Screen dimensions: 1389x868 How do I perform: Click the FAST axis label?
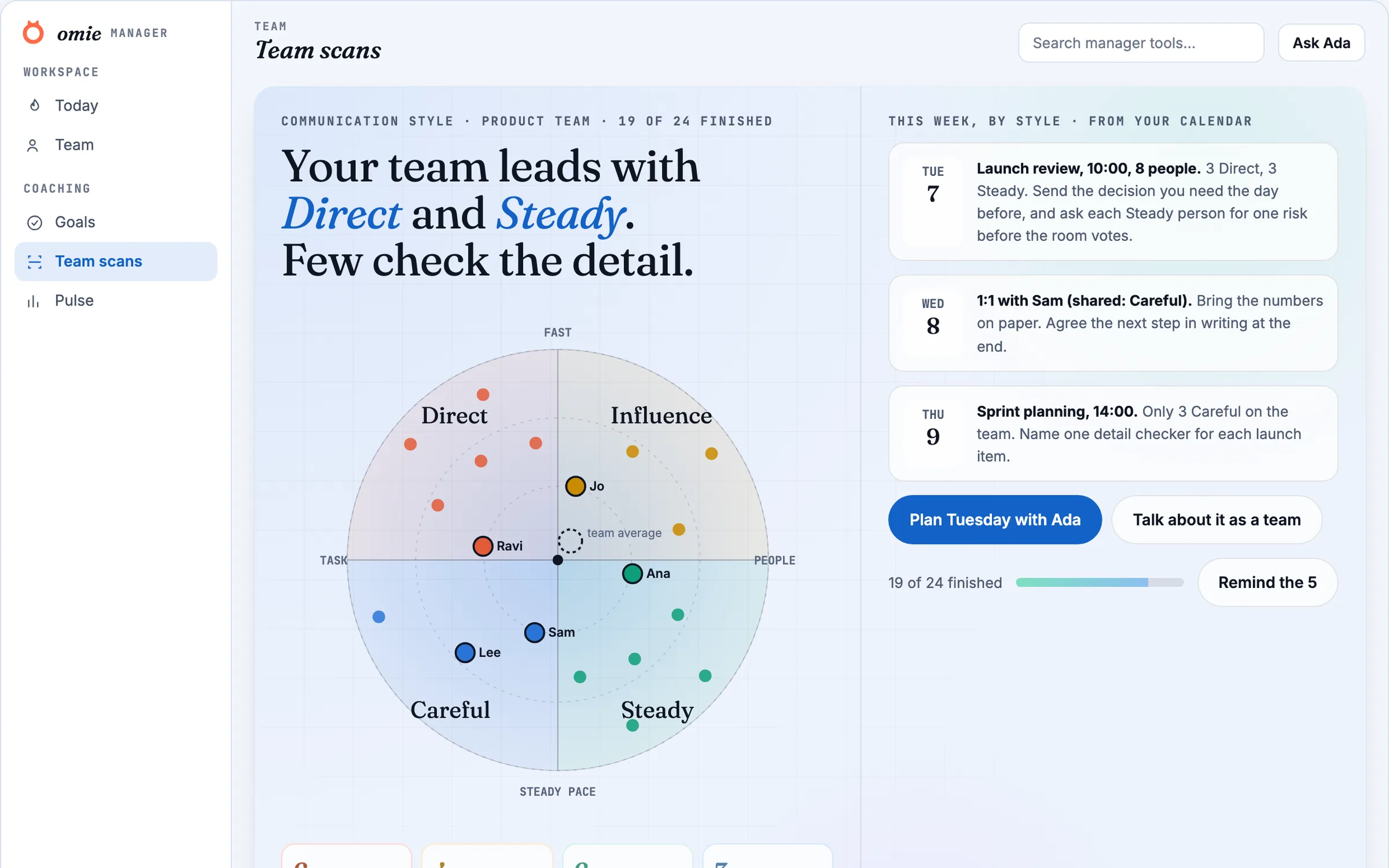[558, 333]
